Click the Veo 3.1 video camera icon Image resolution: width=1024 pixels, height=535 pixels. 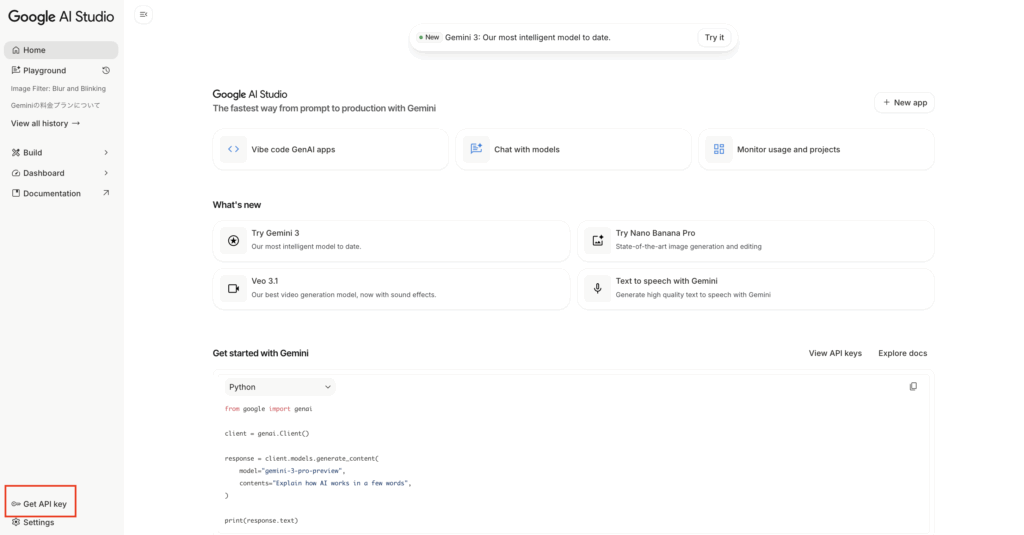pyautogui.click(x=233, y=288)
